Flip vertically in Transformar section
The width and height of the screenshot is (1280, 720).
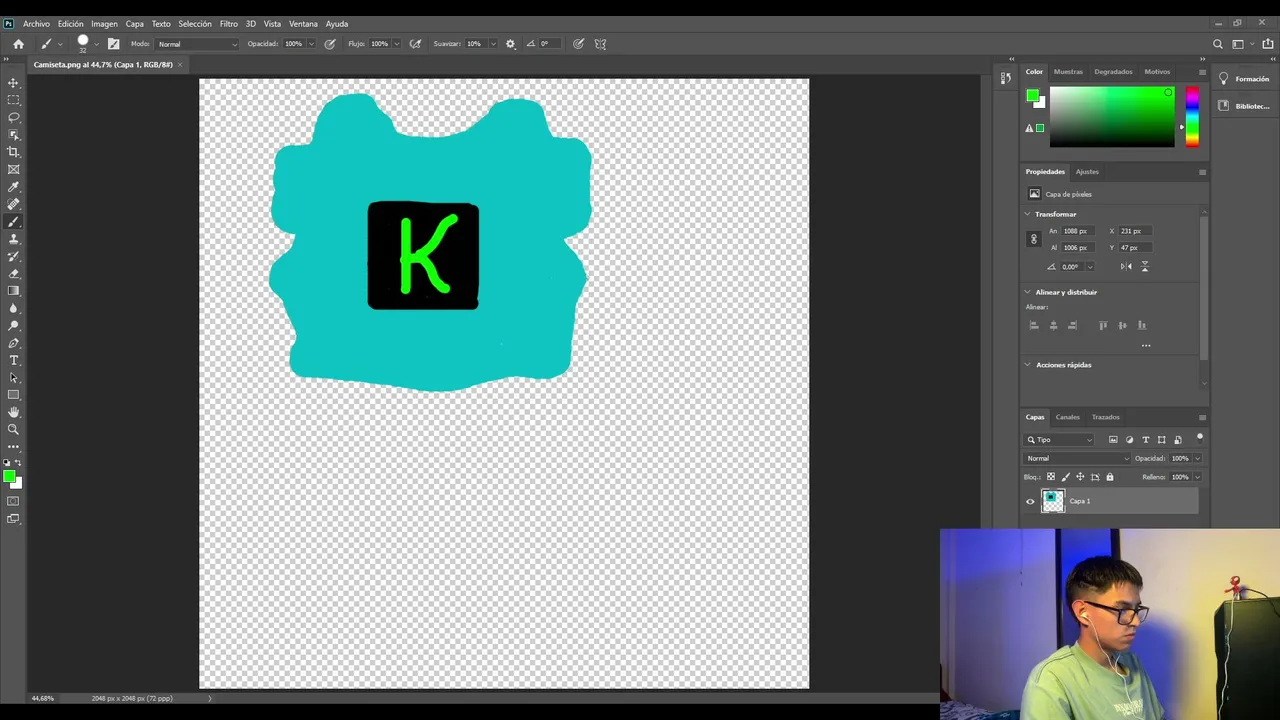pos(1145,266)
